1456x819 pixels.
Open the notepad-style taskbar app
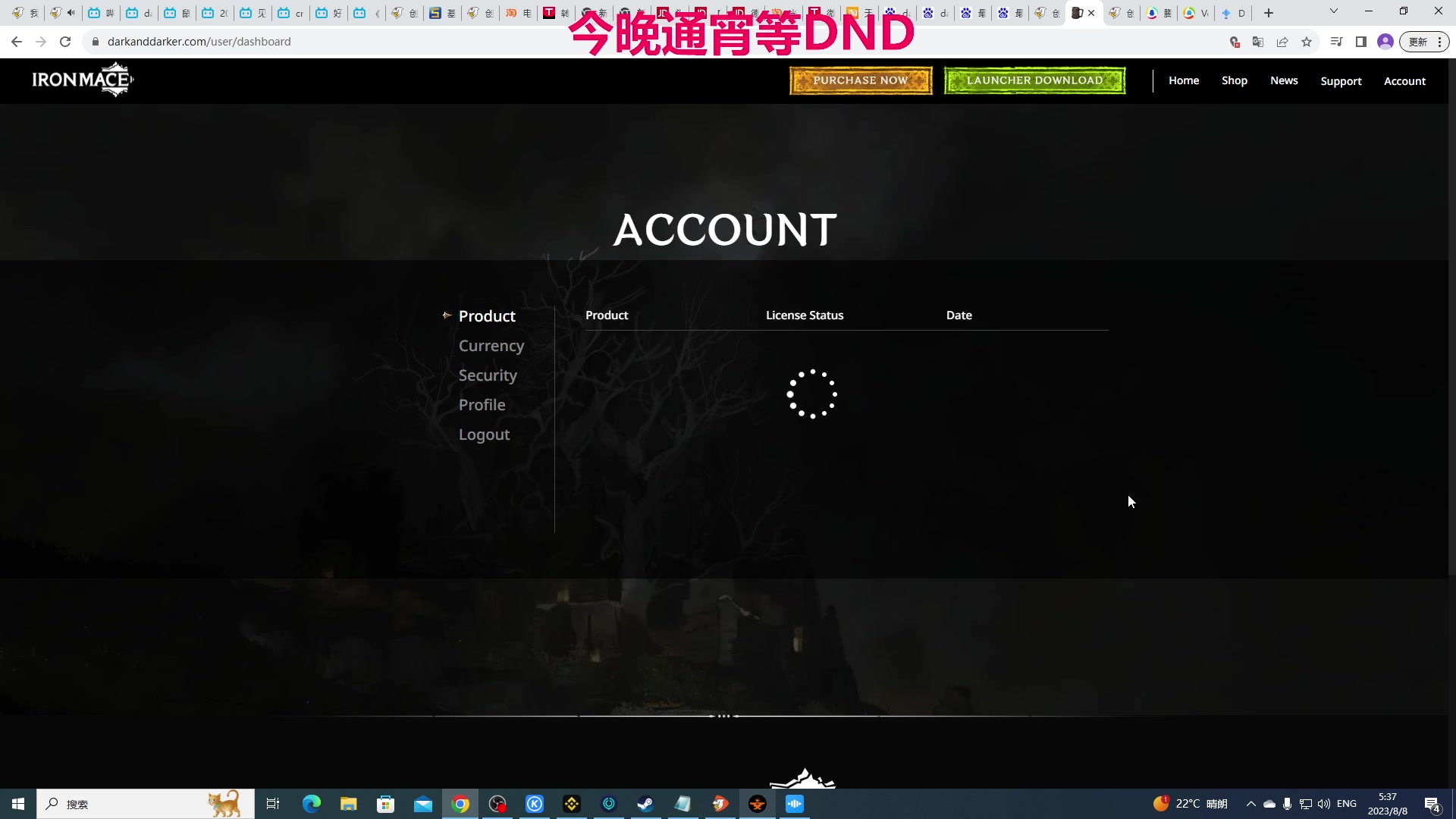(682, 804)
